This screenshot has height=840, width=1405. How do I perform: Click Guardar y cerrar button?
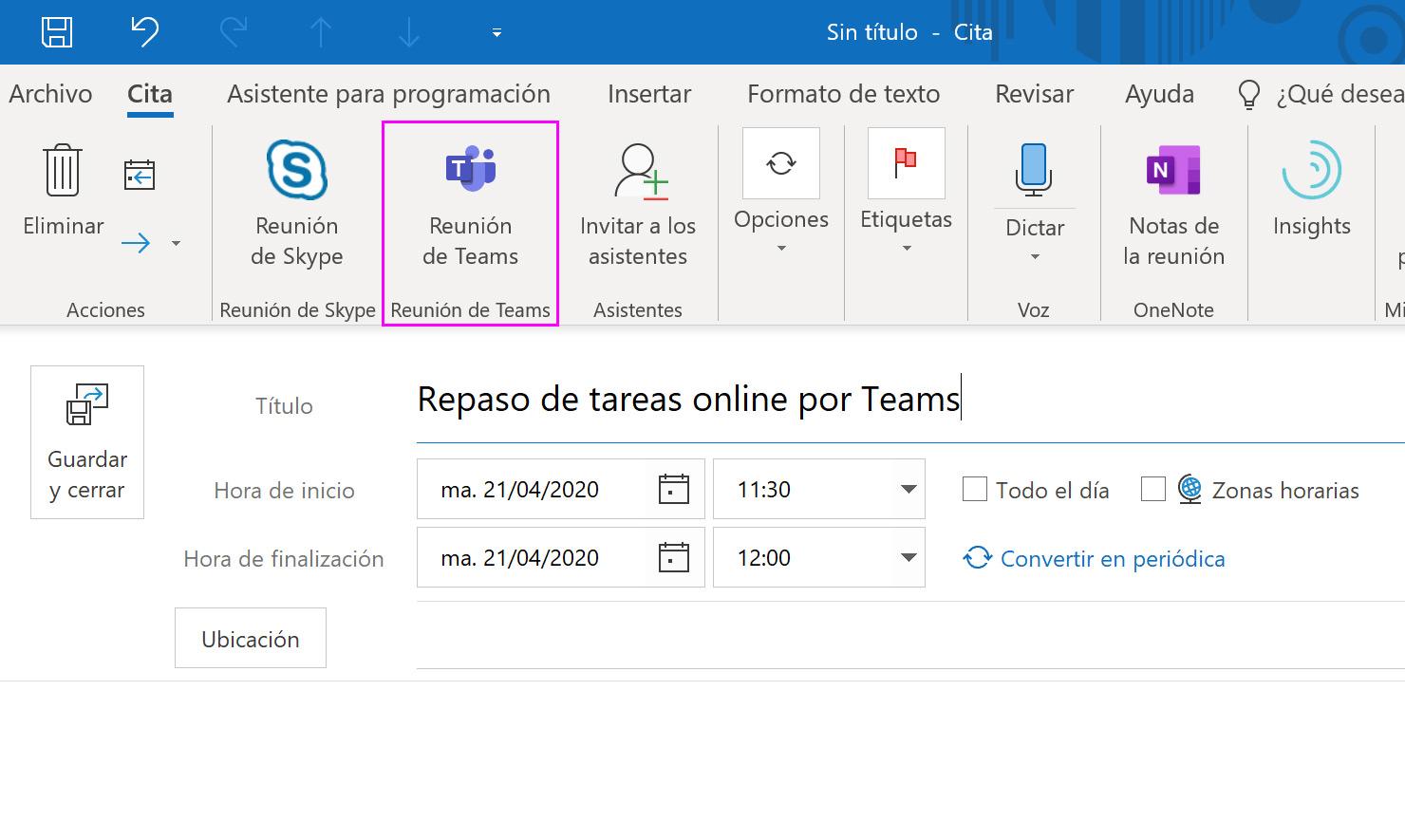click(87, 442)
